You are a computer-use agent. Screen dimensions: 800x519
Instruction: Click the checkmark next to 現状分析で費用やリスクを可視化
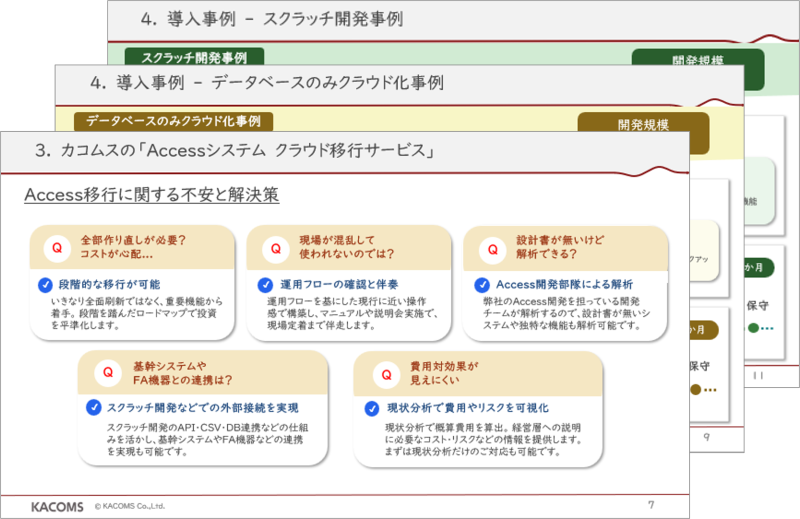click(x=371, y=407)
